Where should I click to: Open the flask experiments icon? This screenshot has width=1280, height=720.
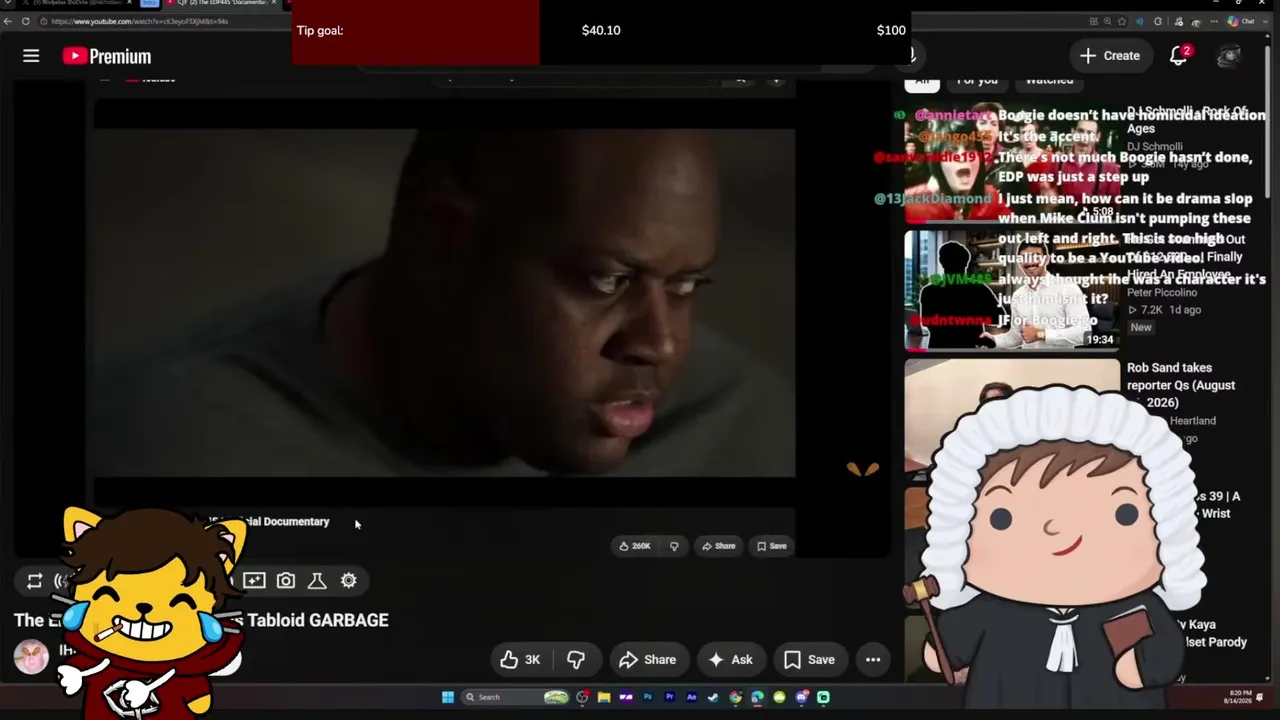317,580
